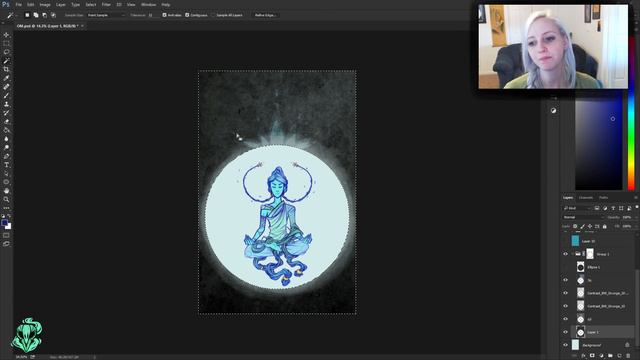The width and height of the screenshot is (640, 360).
Task: Toggle Lock All padlock icon
Action: point(605,226)
